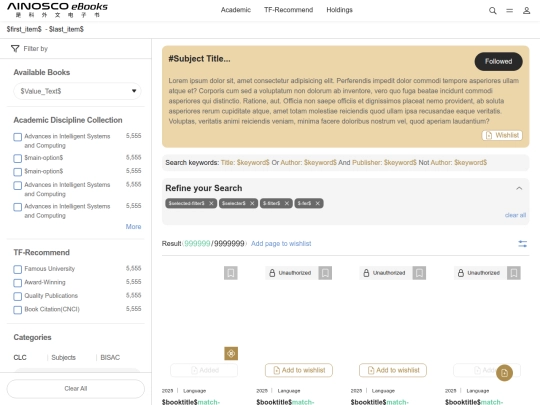Check the middle Advances in Intelligent Systems checkbox
The height and width of the screenshot is (405, 540).
pos(18,186)
